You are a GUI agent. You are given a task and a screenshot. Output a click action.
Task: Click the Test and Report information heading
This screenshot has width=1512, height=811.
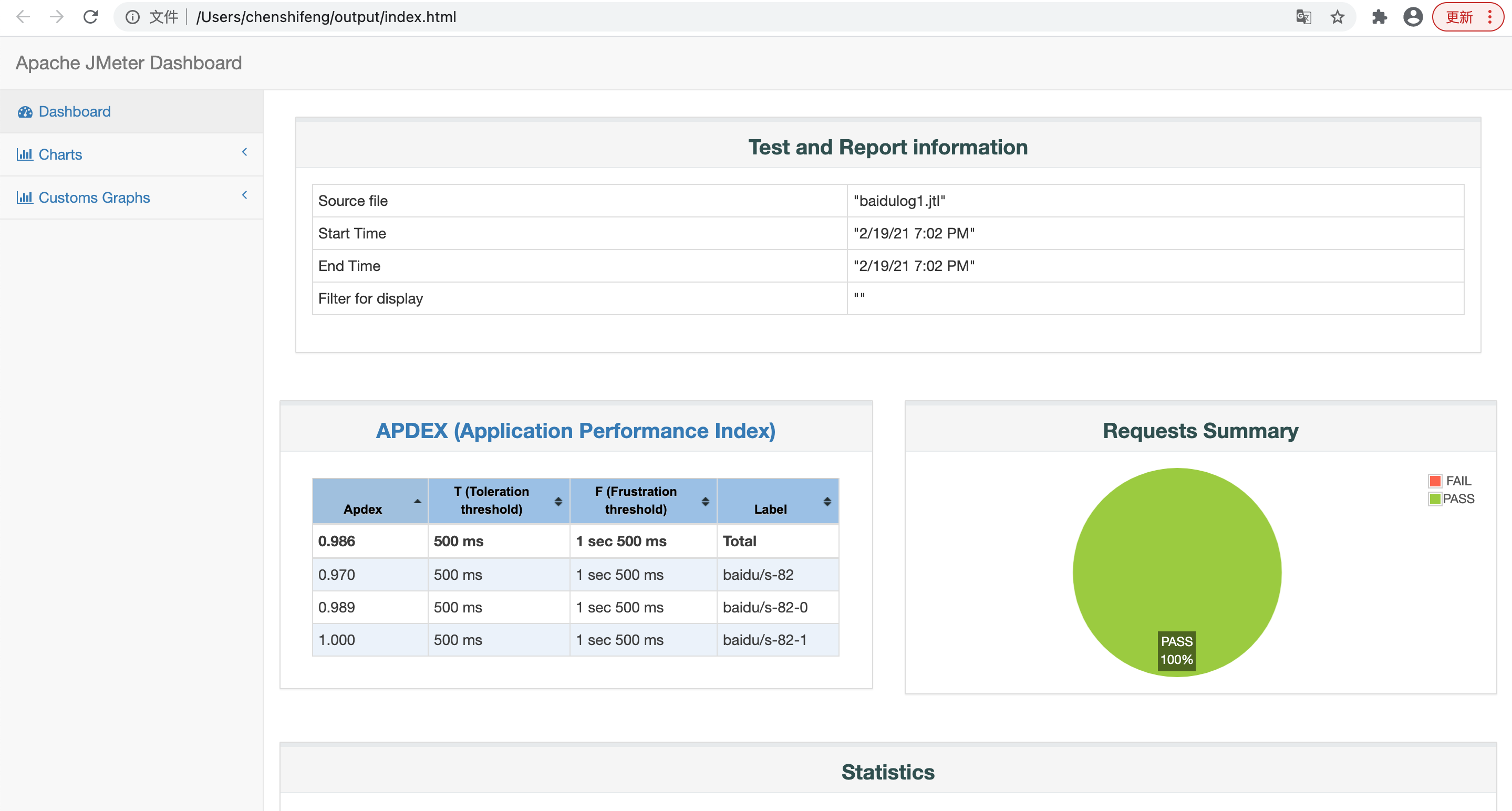[x=888, y=147]
